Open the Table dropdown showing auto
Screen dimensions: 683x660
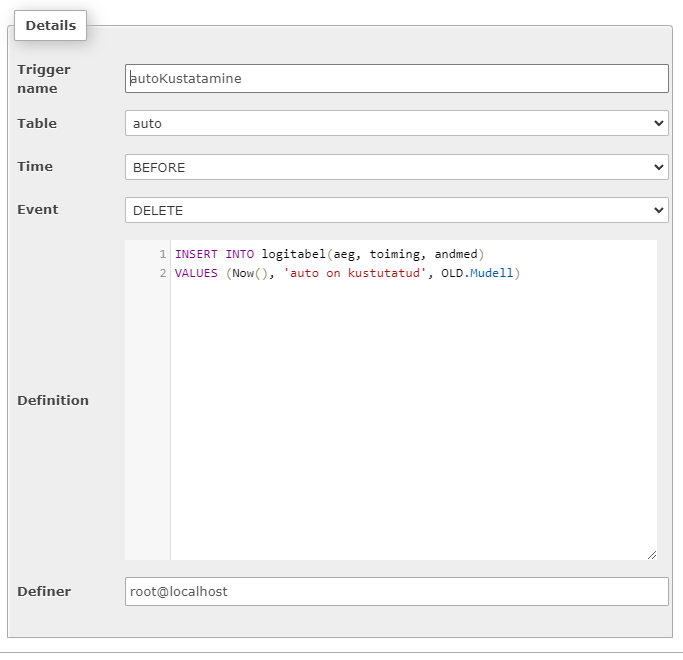point(396,124)
